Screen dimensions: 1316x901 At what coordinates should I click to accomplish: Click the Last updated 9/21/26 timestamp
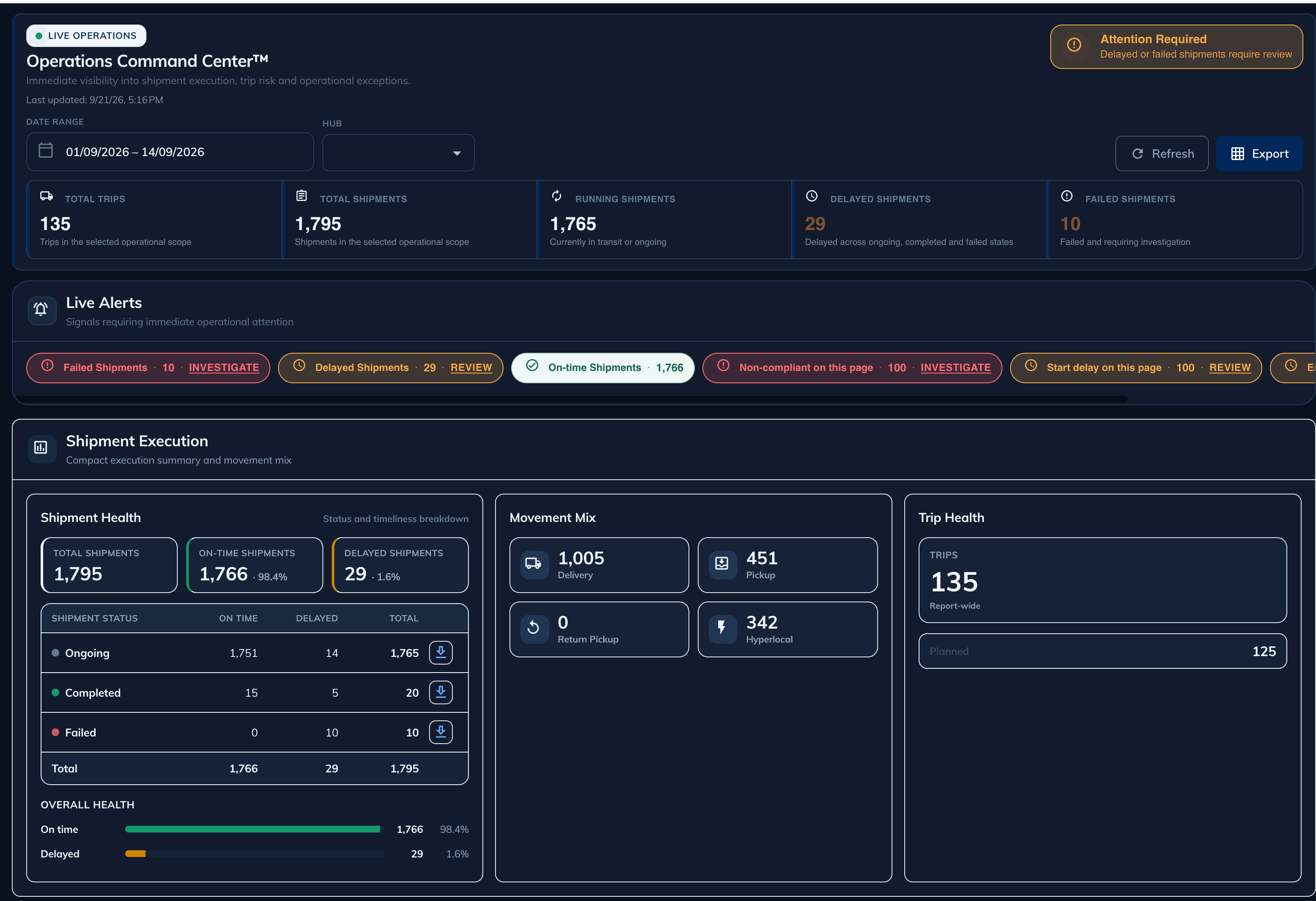(x=94, y=99)
